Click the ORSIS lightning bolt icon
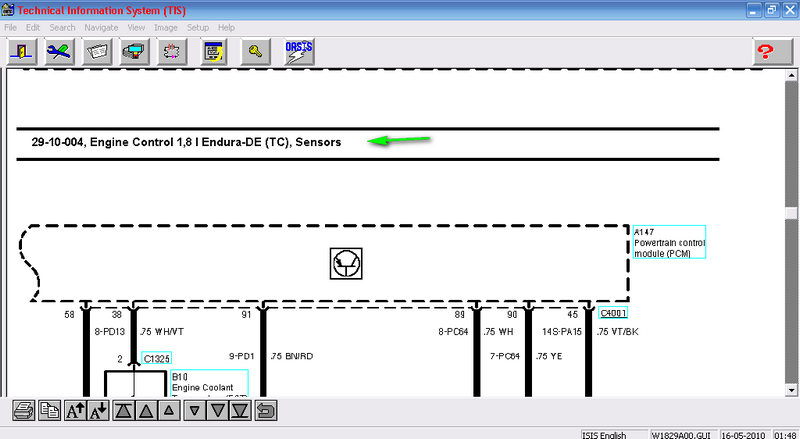The height and width of the screenshot is (439, 800). [297, 51]
